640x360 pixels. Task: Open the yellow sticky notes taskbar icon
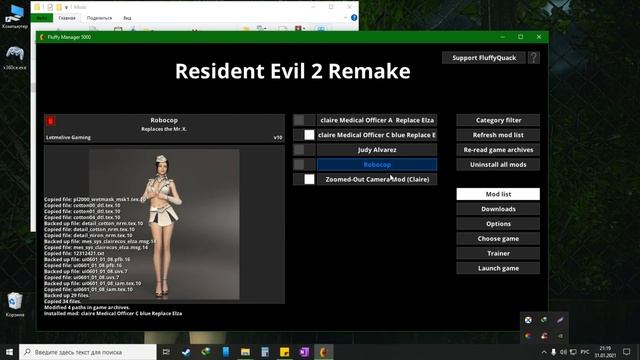(284, 352)
